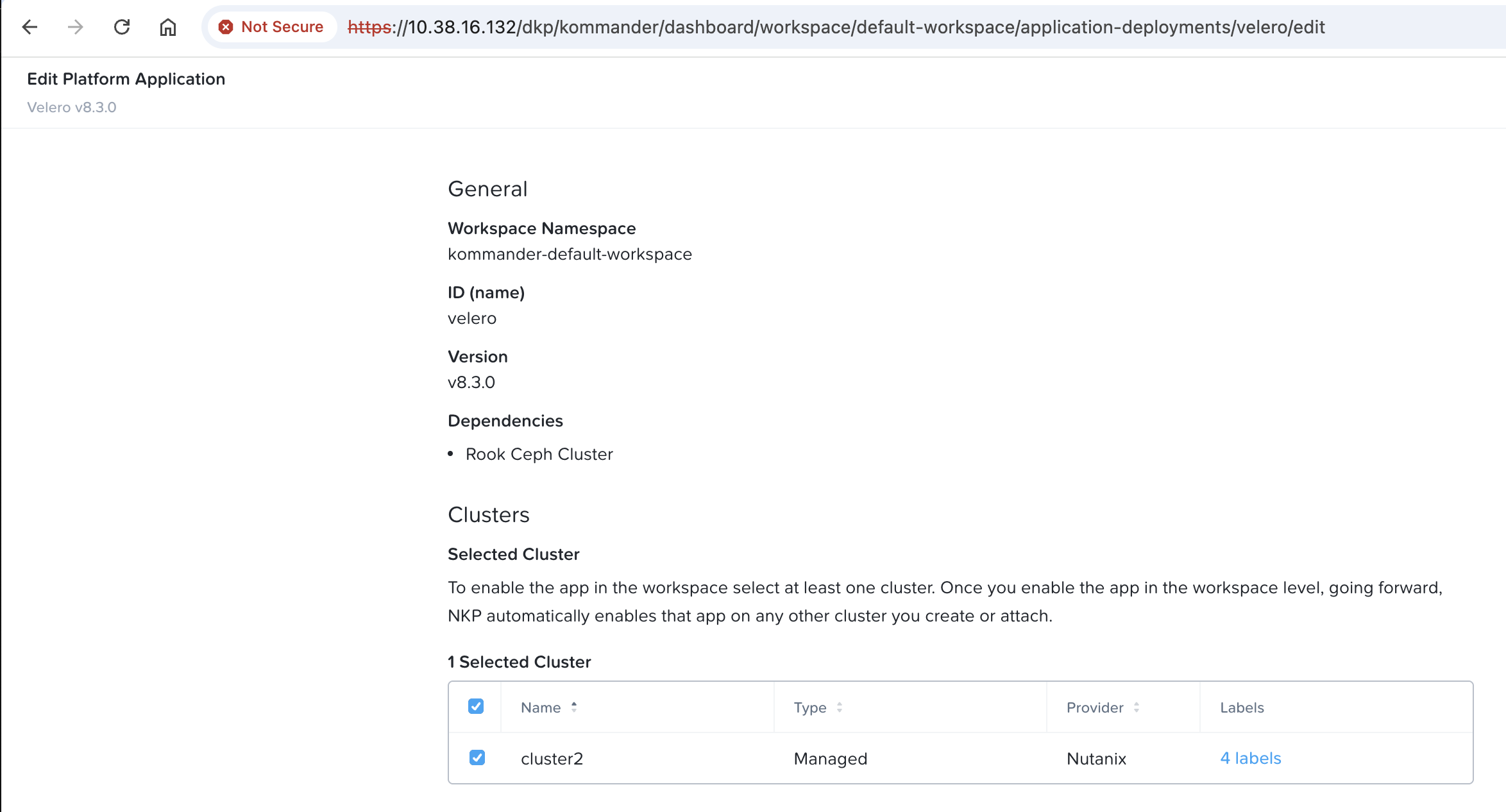Click the Type column header text
Screen dimensions: 1506x812
tap(810, 707)
